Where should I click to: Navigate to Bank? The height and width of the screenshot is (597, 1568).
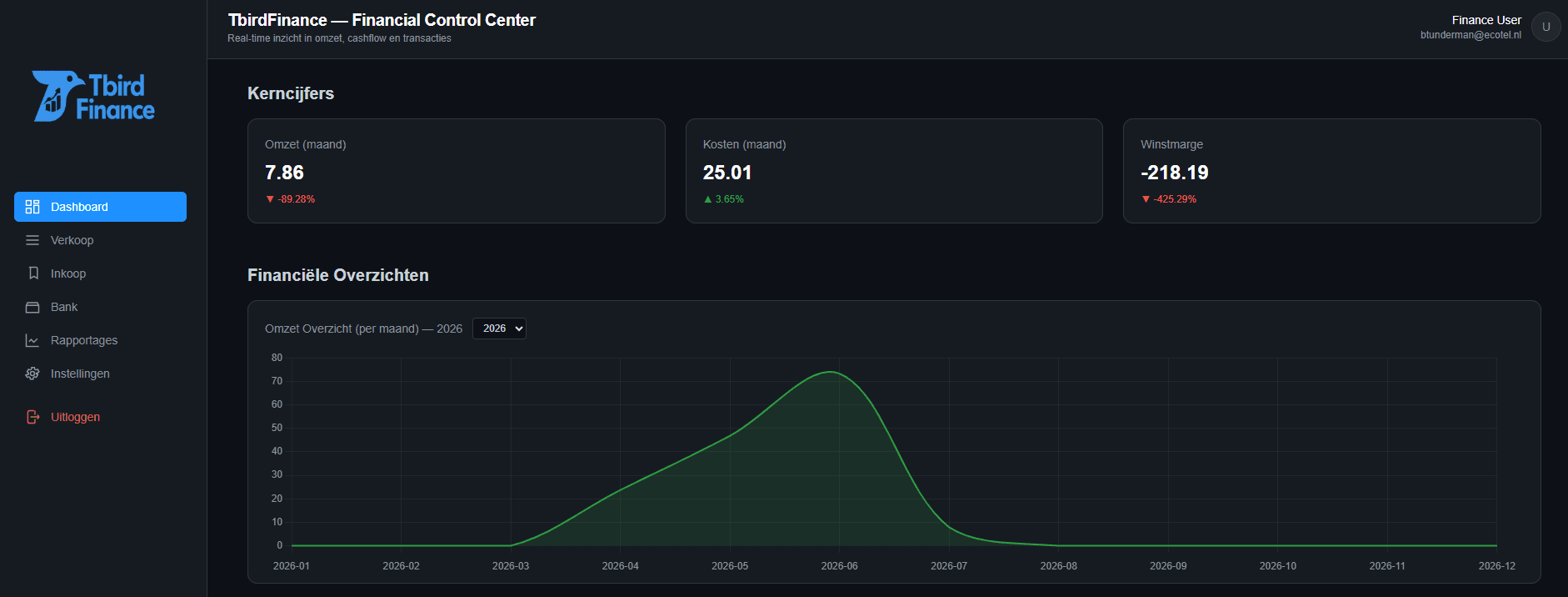click(100, 307)
